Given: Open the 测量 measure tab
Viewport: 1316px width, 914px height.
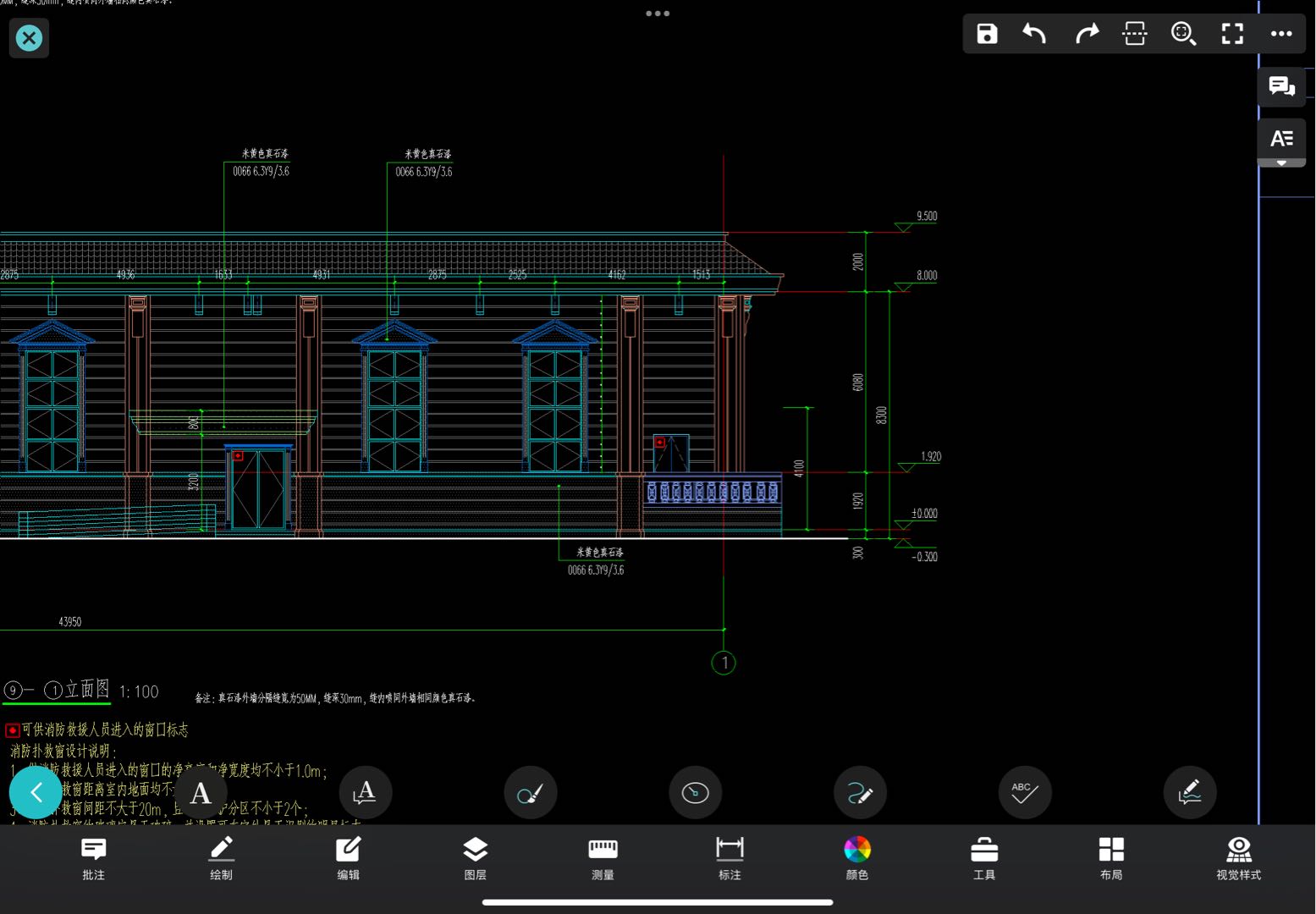Looking at the screenshot, I should click(603, 858).
